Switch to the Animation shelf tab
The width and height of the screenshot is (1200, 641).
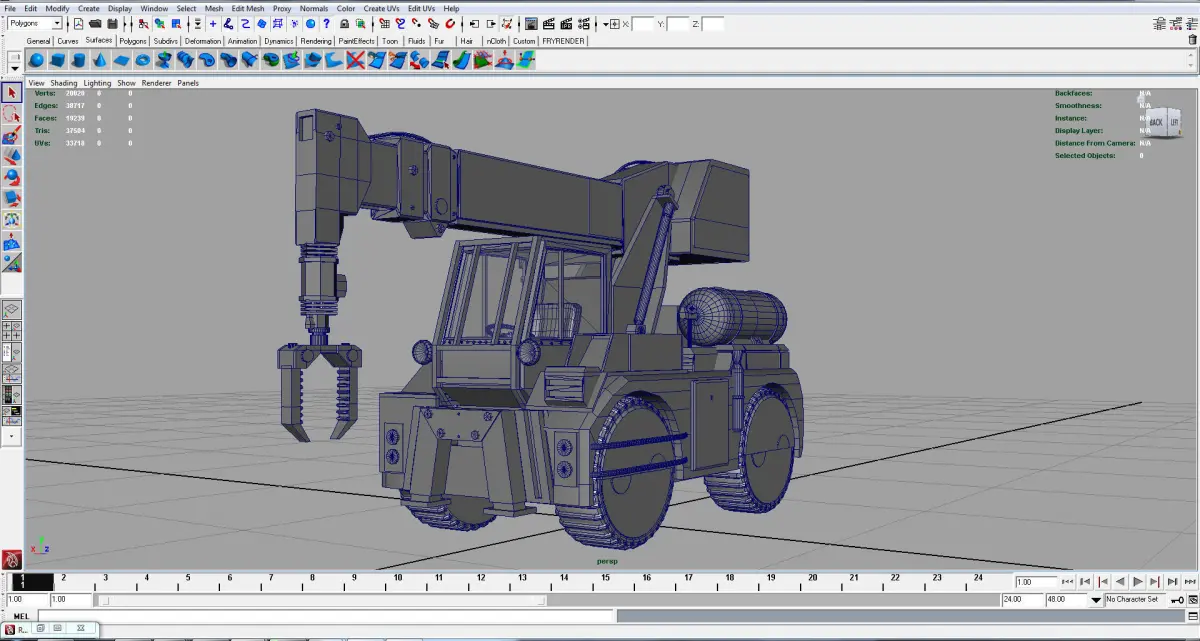click(242, 41)
